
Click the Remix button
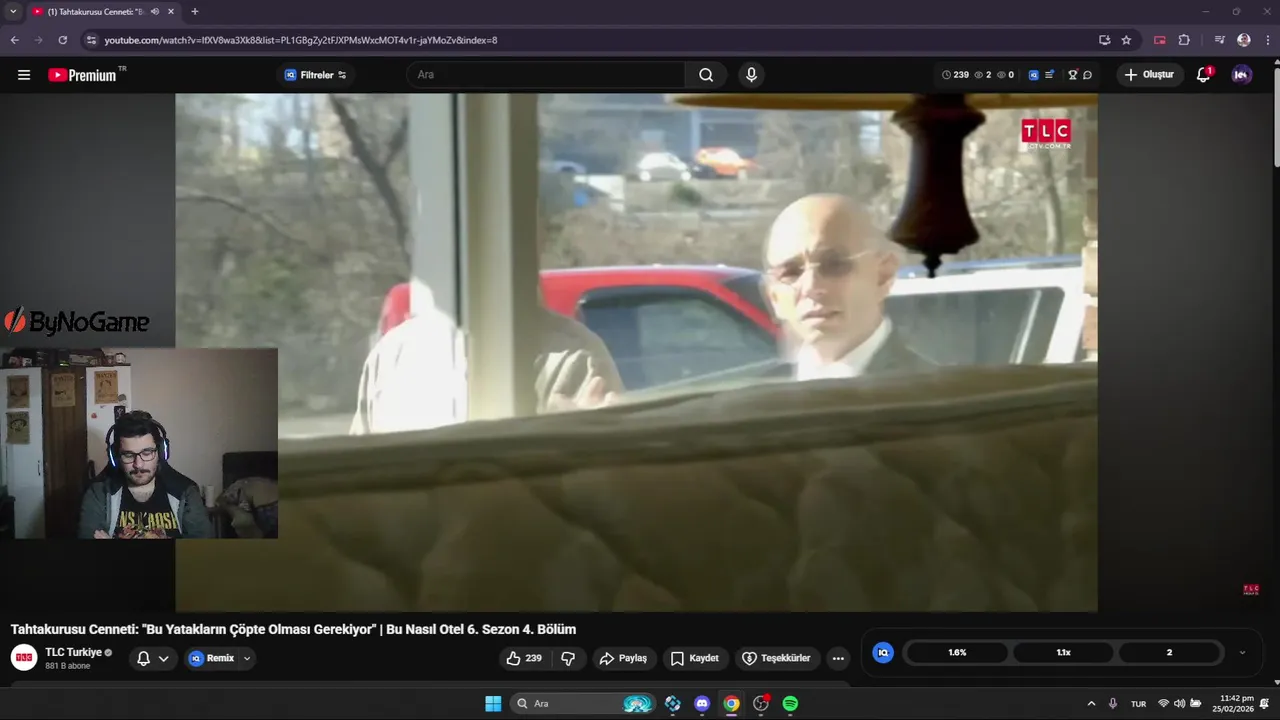(x=212, y=658)
